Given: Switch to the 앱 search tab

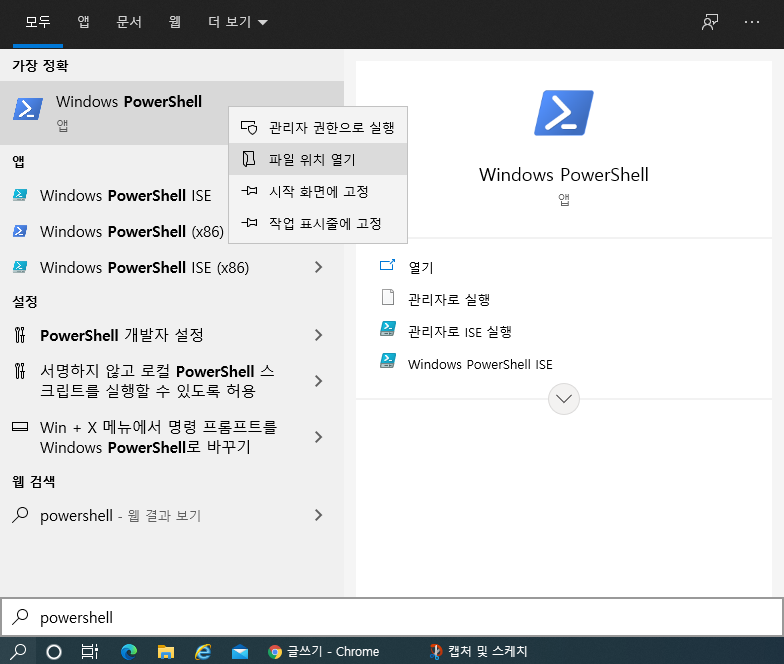Looking at the screenshot, I should [x=83, y=22].
